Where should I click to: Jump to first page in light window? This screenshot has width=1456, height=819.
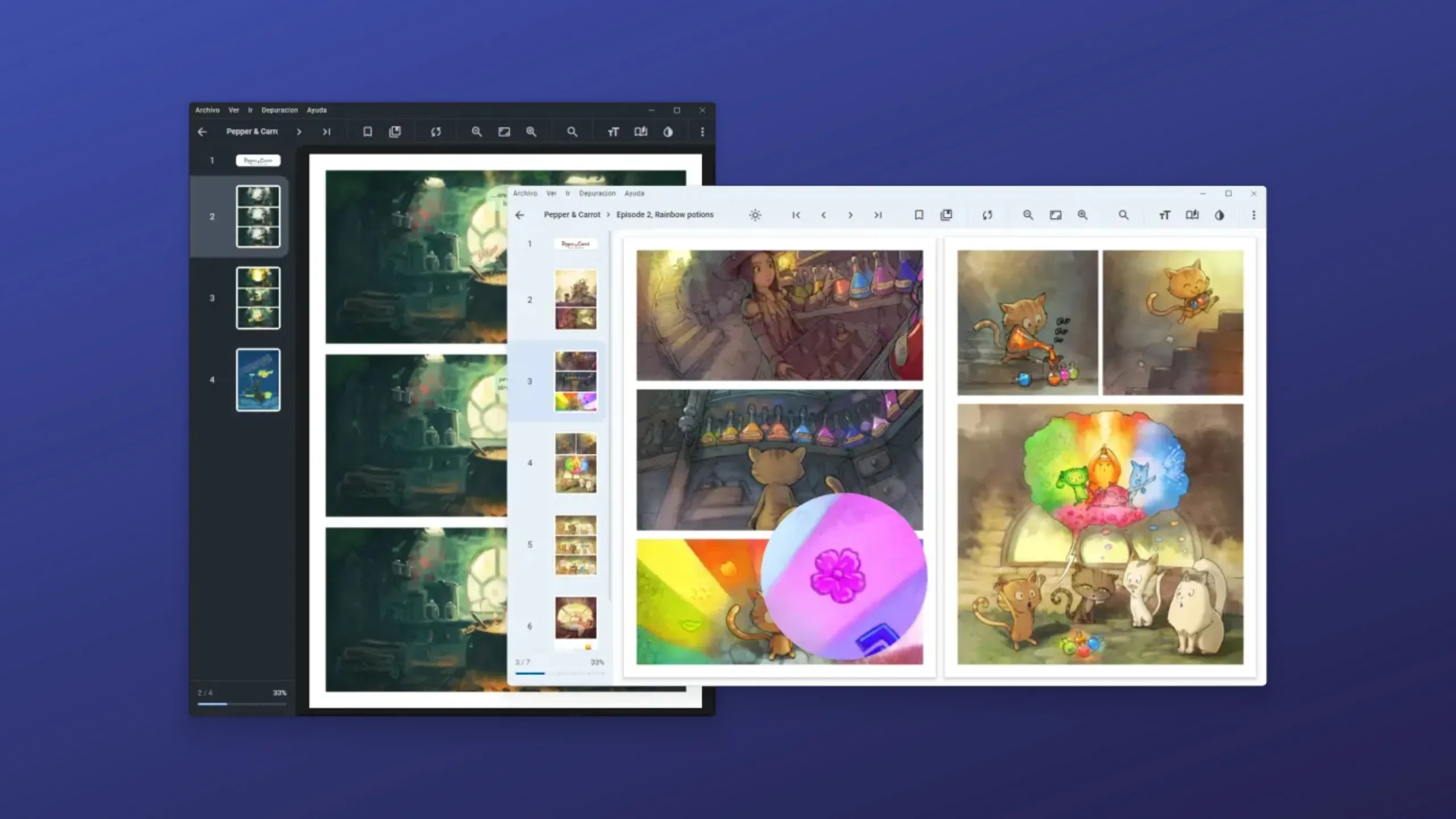[x=796, y=215]
